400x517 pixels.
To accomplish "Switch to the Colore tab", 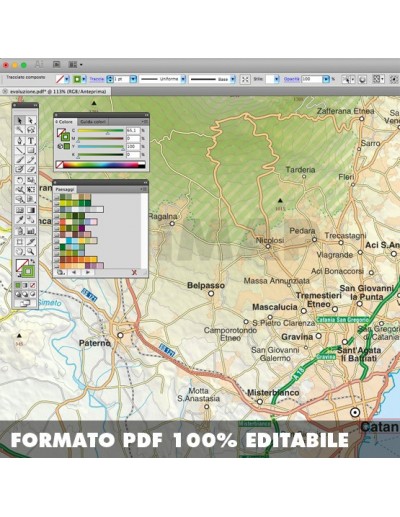I will pos(65,122).
